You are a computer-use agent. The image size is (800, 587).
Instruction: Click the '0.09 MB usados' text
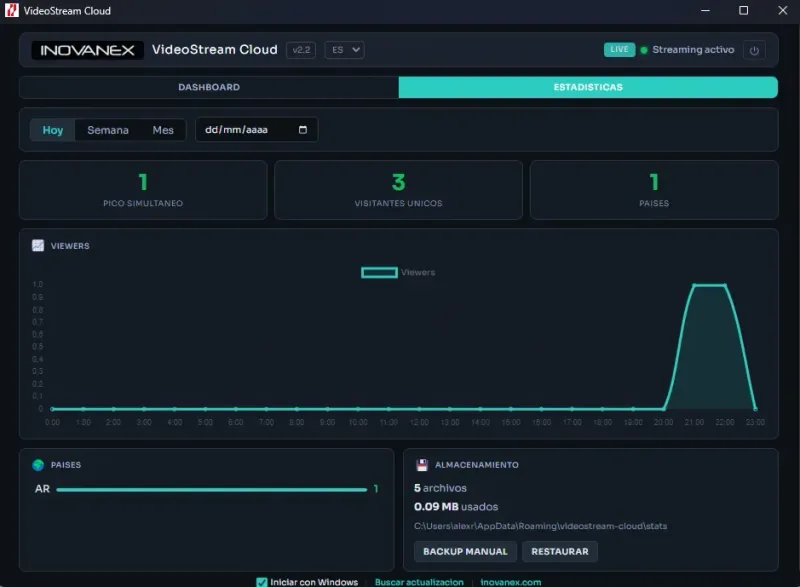click(x=456, y=506)
